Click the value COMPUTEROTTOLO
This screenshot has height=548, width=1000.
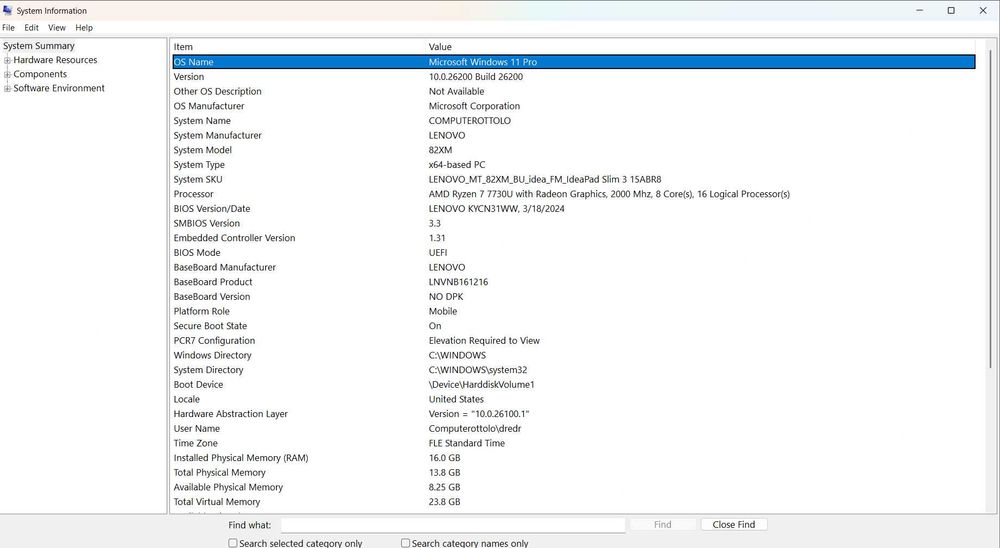[469, 121]
